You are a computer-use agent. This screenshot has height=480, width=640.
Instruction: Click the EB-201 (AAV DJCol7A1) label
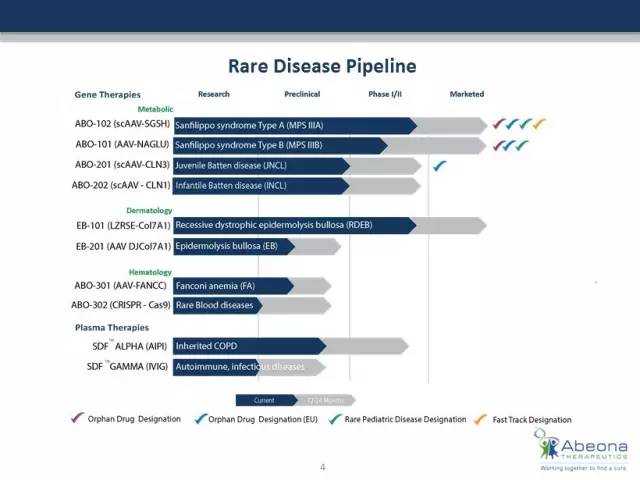pyautogui.click(x=123, y=247)
